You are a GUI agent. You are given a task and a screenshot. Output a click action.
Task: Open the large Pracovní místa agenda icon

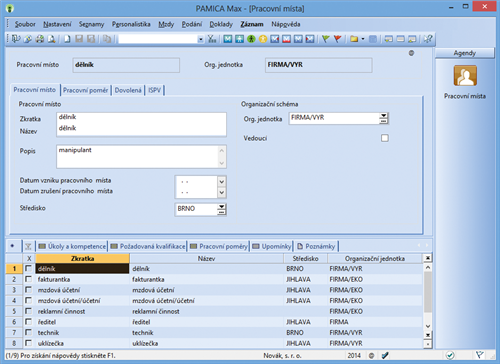[x=465, y=75]
